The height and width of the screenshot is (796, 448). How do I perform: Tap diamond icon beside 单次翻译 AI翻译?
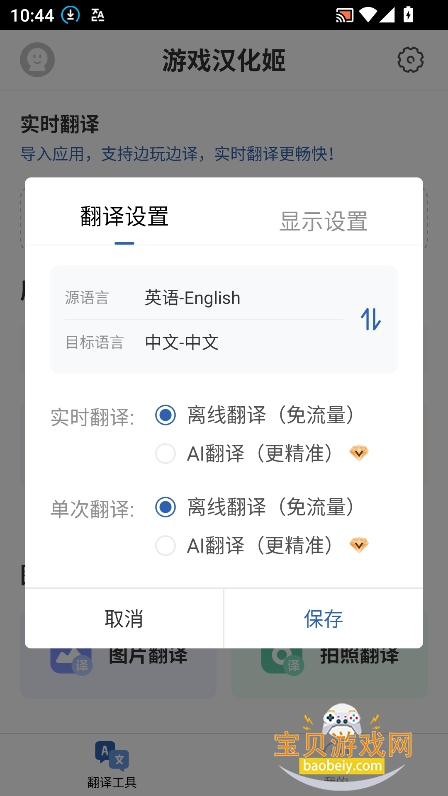point(359,545)
